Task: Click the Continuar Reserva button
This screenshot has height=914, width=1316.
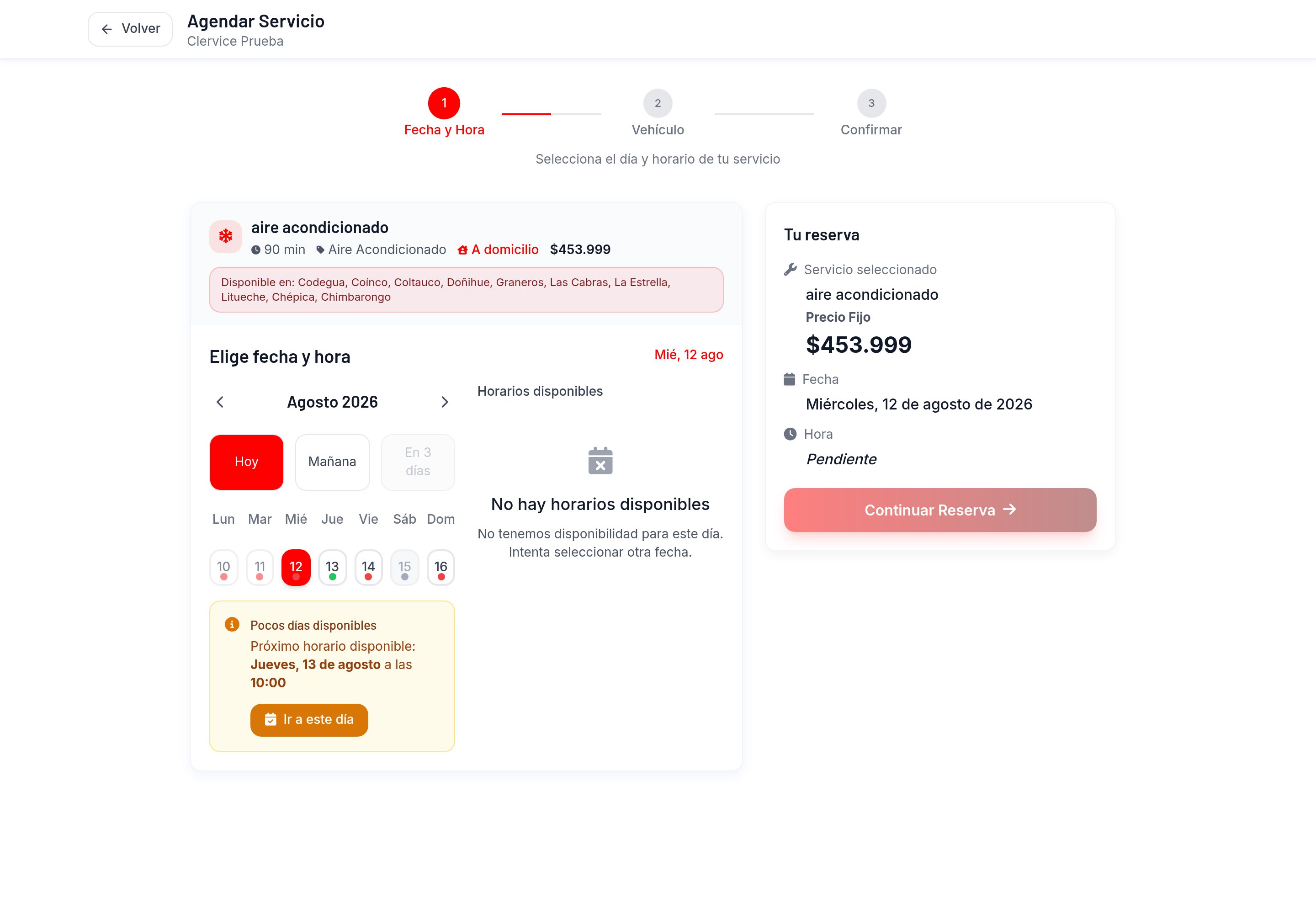Action: point(940,510)
